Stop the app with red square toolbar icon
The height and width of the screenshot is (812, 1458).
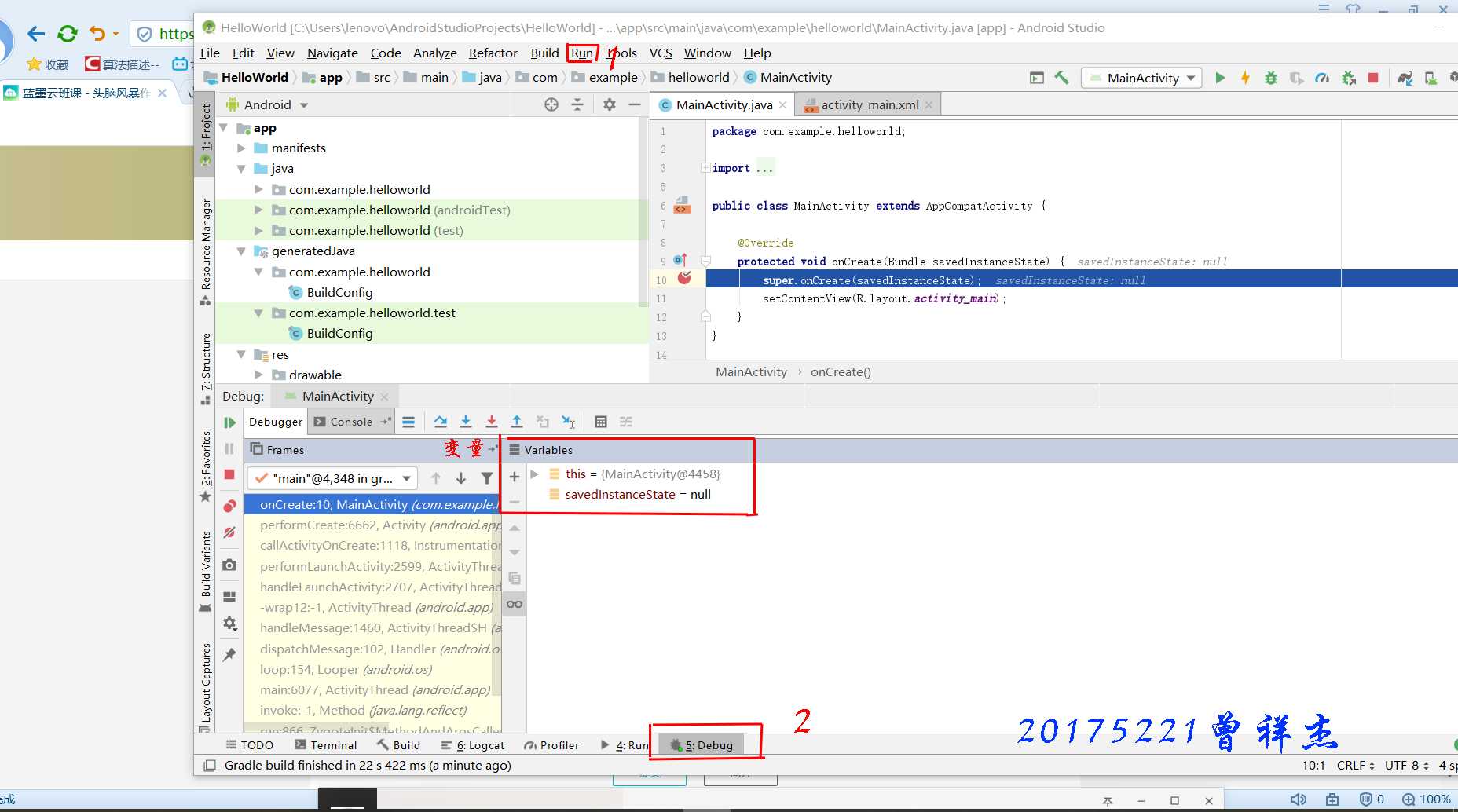point(1373,78)
